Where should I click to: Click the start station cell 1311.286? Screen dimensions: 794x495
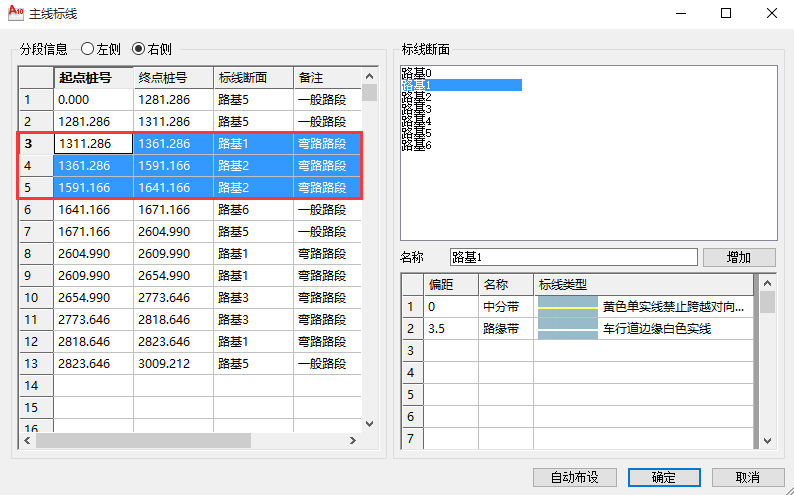[93, 143]
